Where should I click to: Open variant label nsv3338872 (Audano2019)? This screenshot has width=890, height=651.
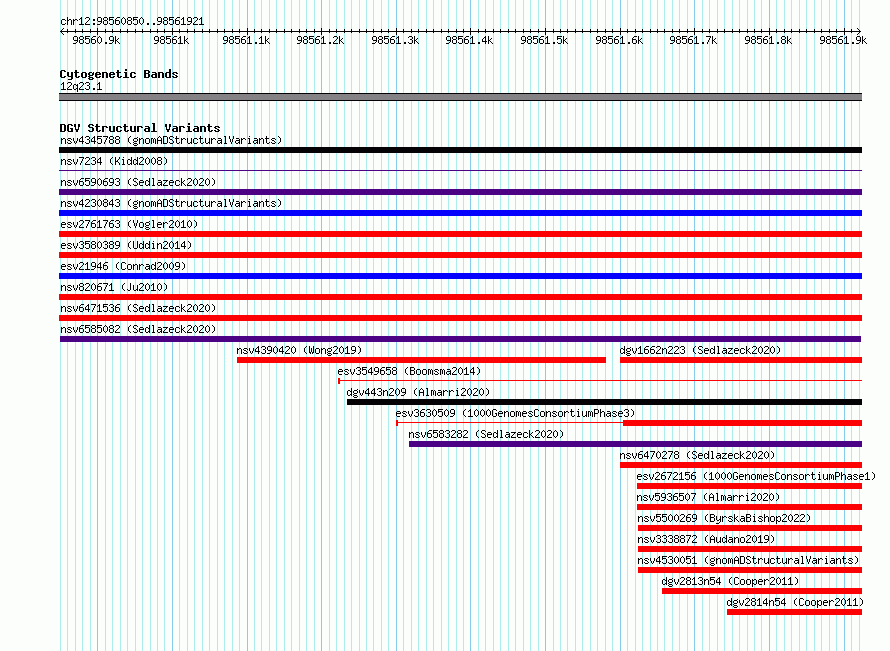pyautogui.click(x=706, y=539)
